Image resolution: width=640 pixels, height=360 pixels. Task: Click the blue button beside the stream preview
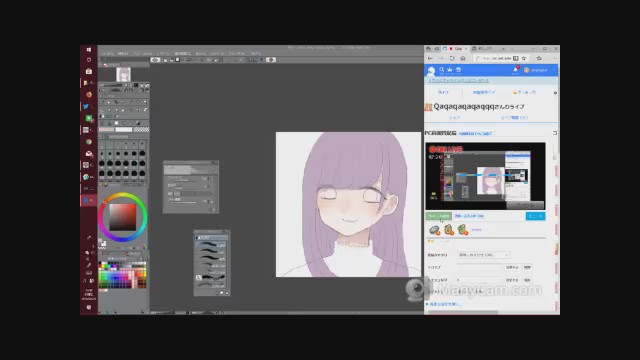(535, 216)
